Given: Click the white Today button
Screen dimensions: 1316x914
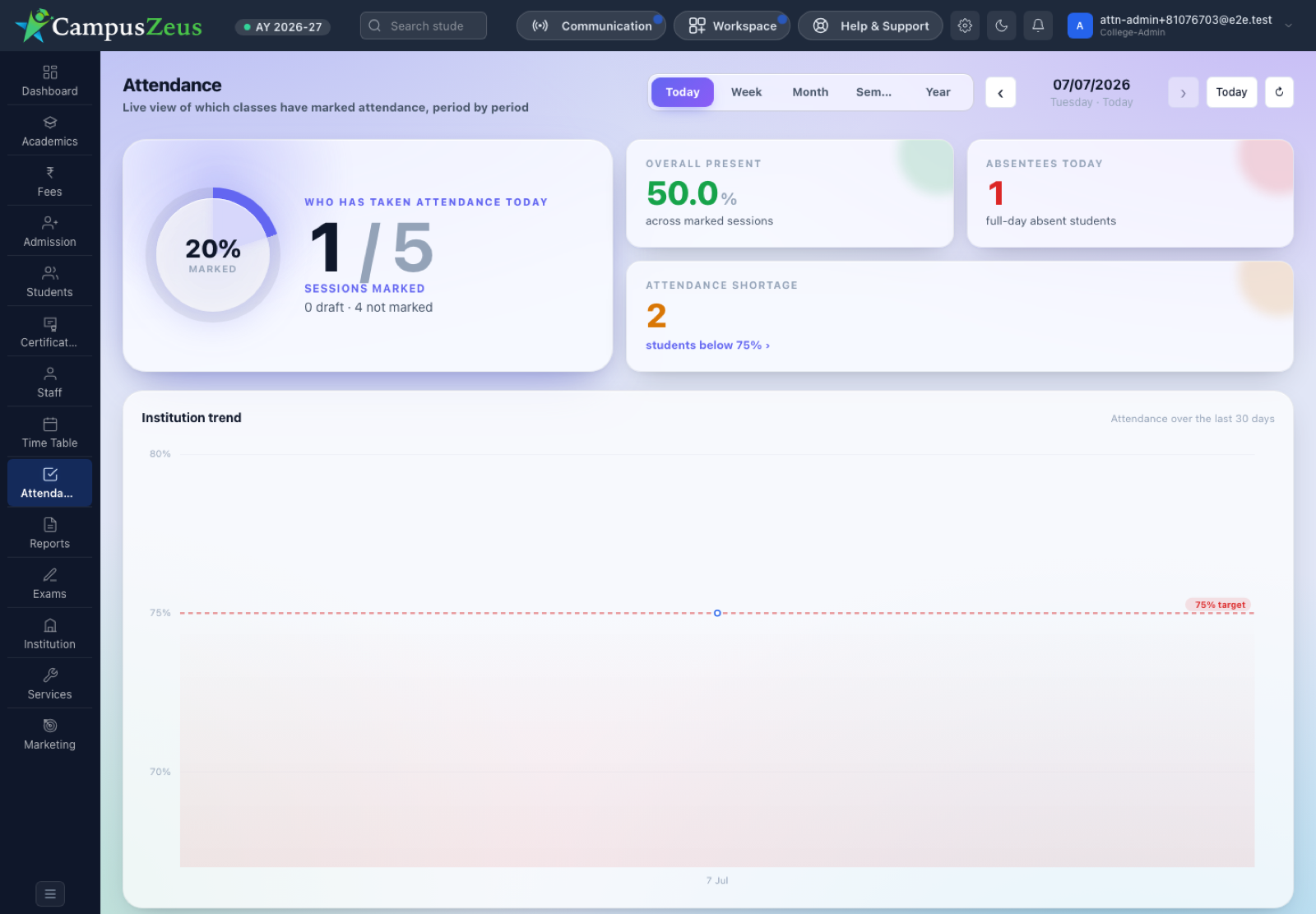Looking at the screenshot, I should pyautogui.click(x=1231, y=92).
